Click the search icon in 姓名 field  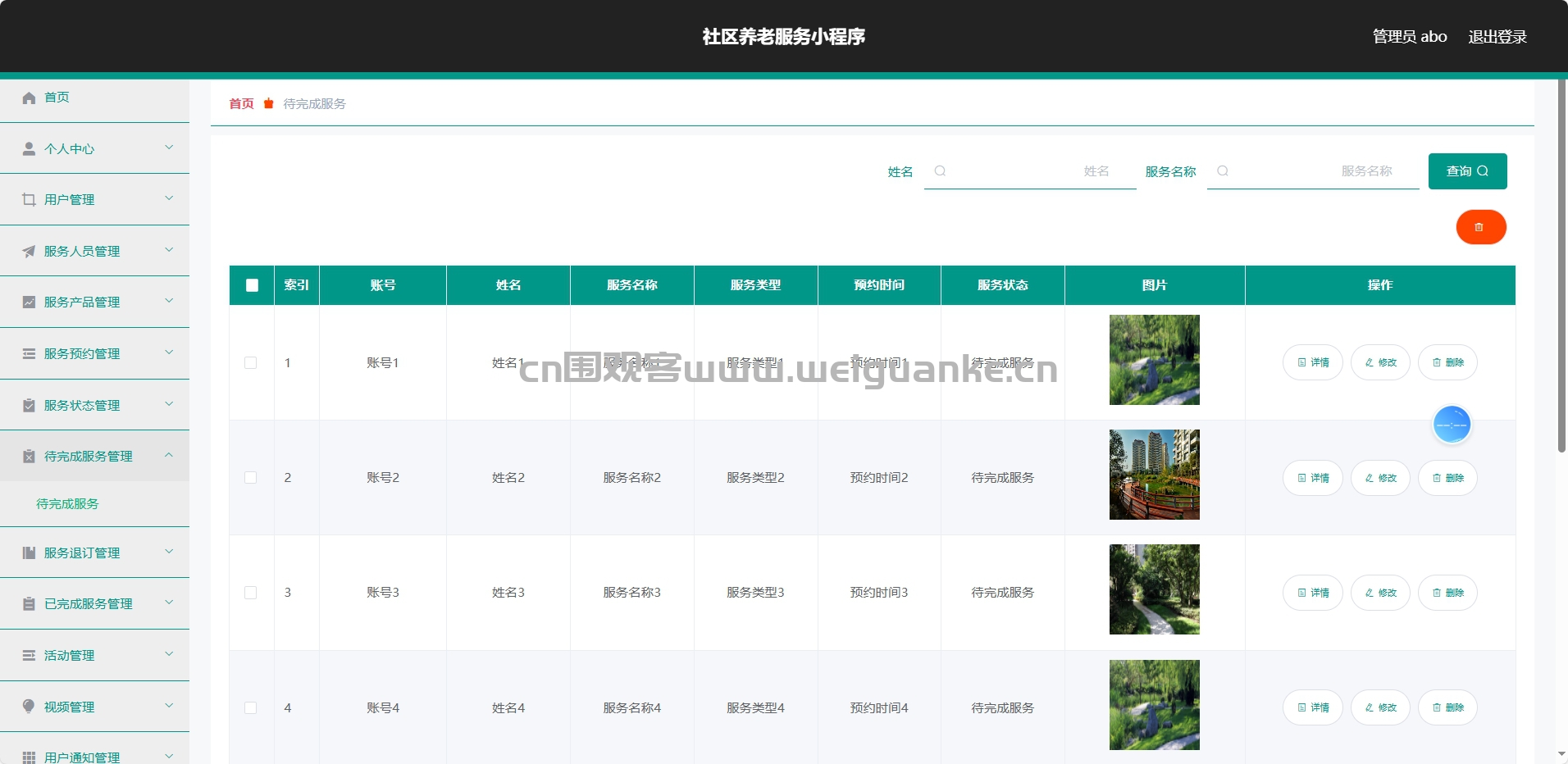[x=940, y=171]
